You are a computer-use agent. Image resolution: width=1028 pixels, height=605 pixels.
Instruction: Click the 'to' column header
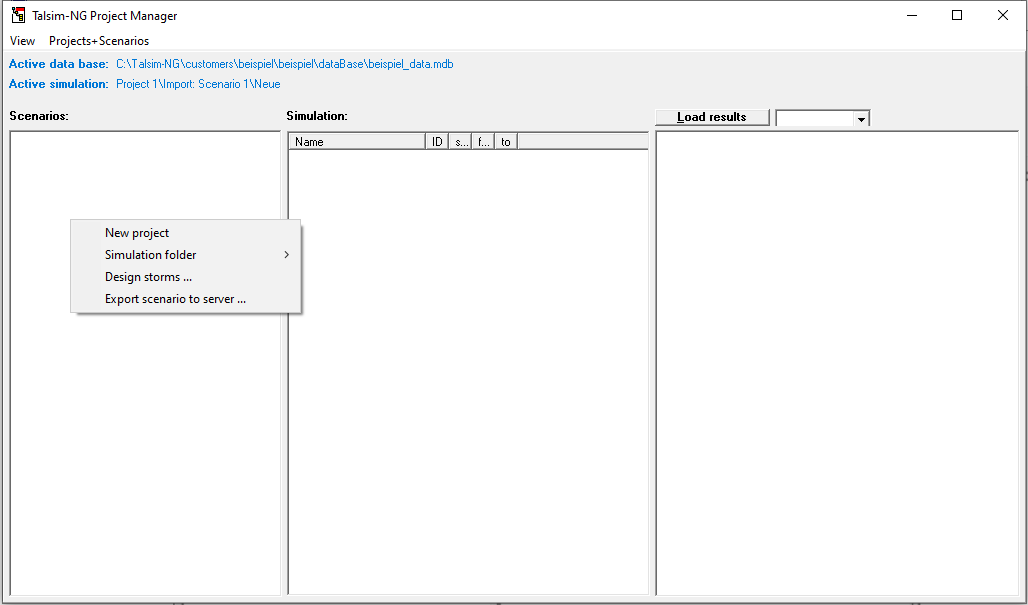pos(506,142)
